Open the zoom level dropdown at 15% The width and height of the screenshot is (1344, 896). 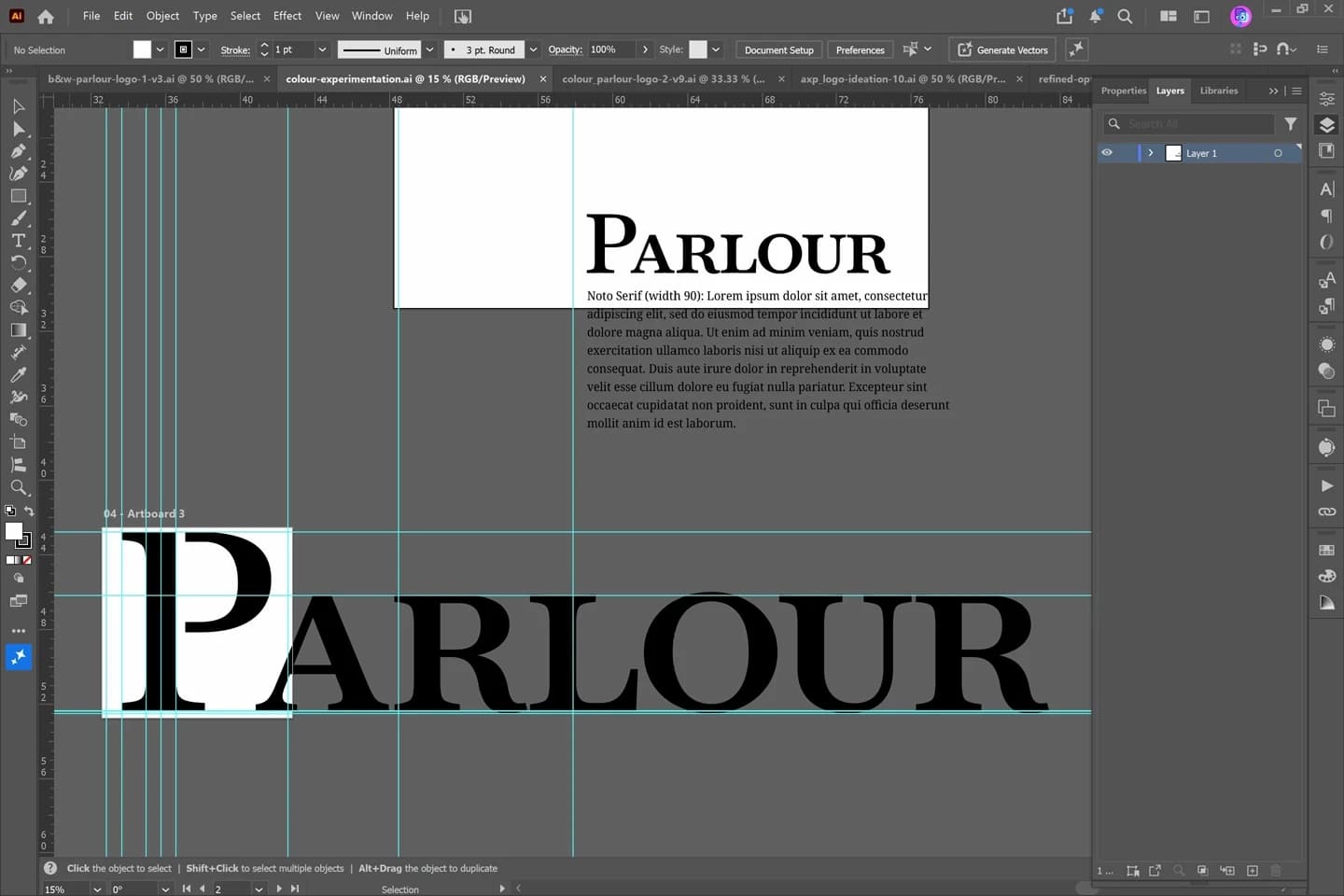(x=96, y=889)
